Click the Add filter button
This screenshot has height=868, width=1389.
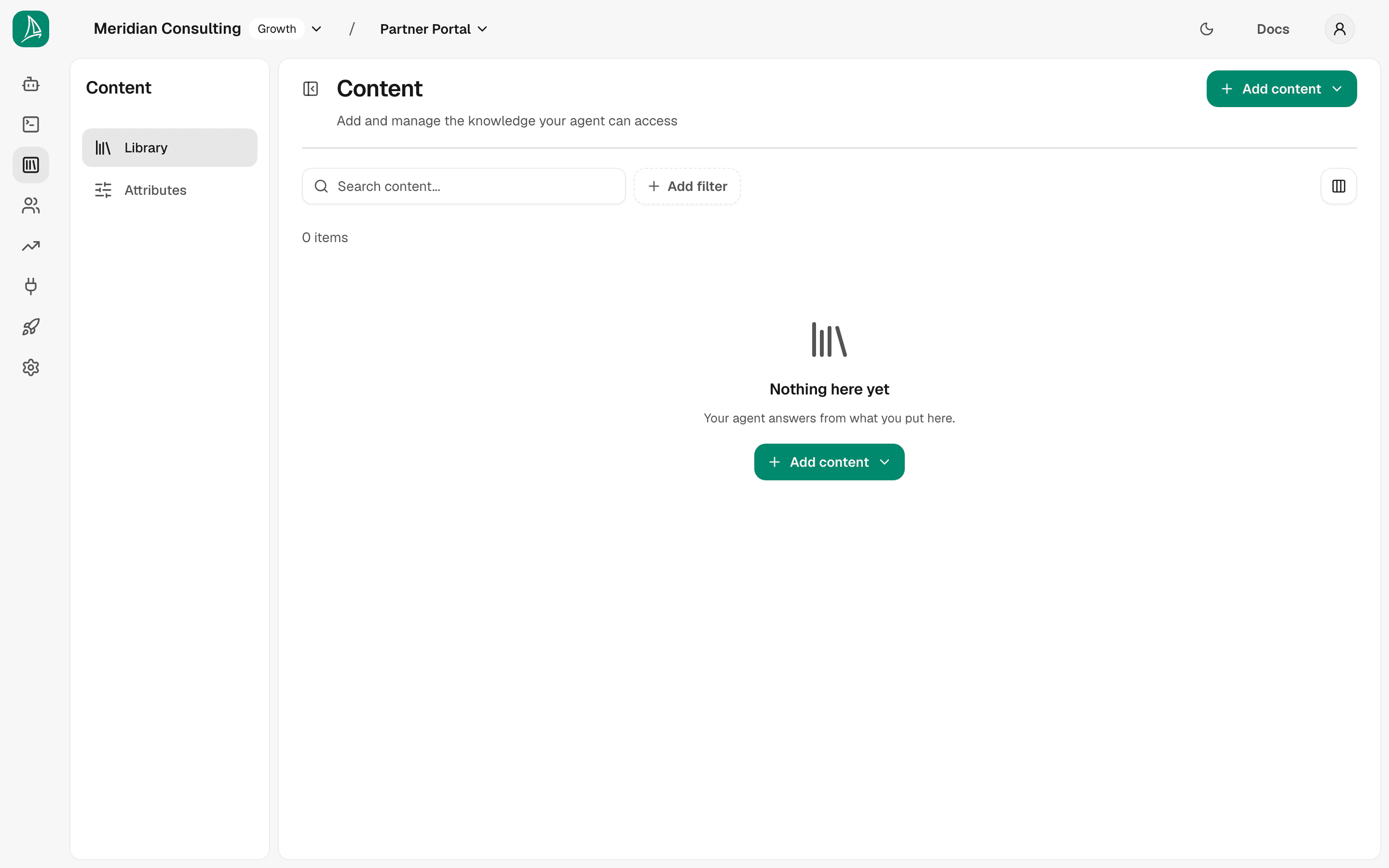pyautogui.click(x=687, y=186)
